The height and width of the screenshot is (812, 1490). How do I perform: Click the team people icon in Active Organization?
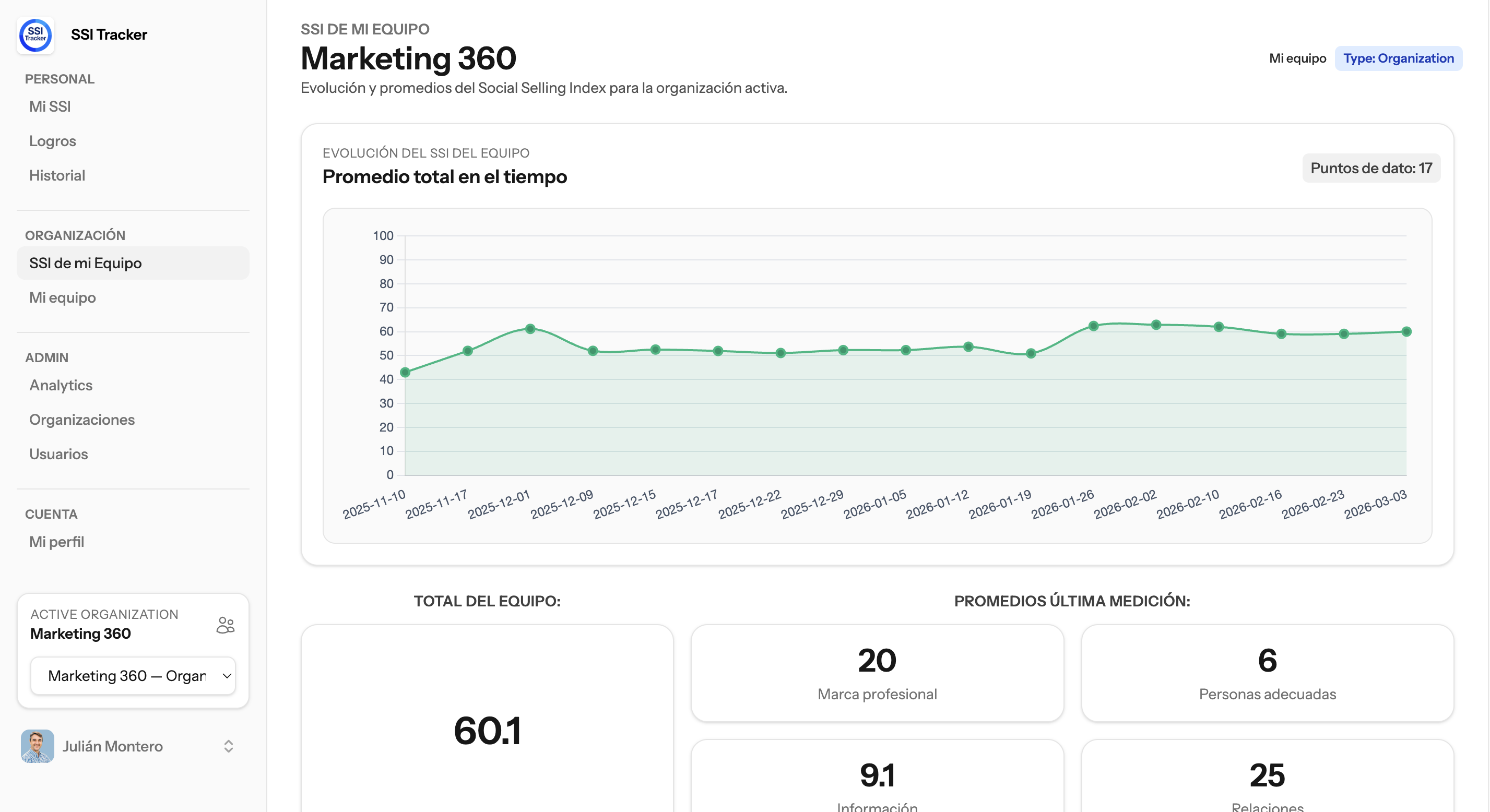click(225, 625)
